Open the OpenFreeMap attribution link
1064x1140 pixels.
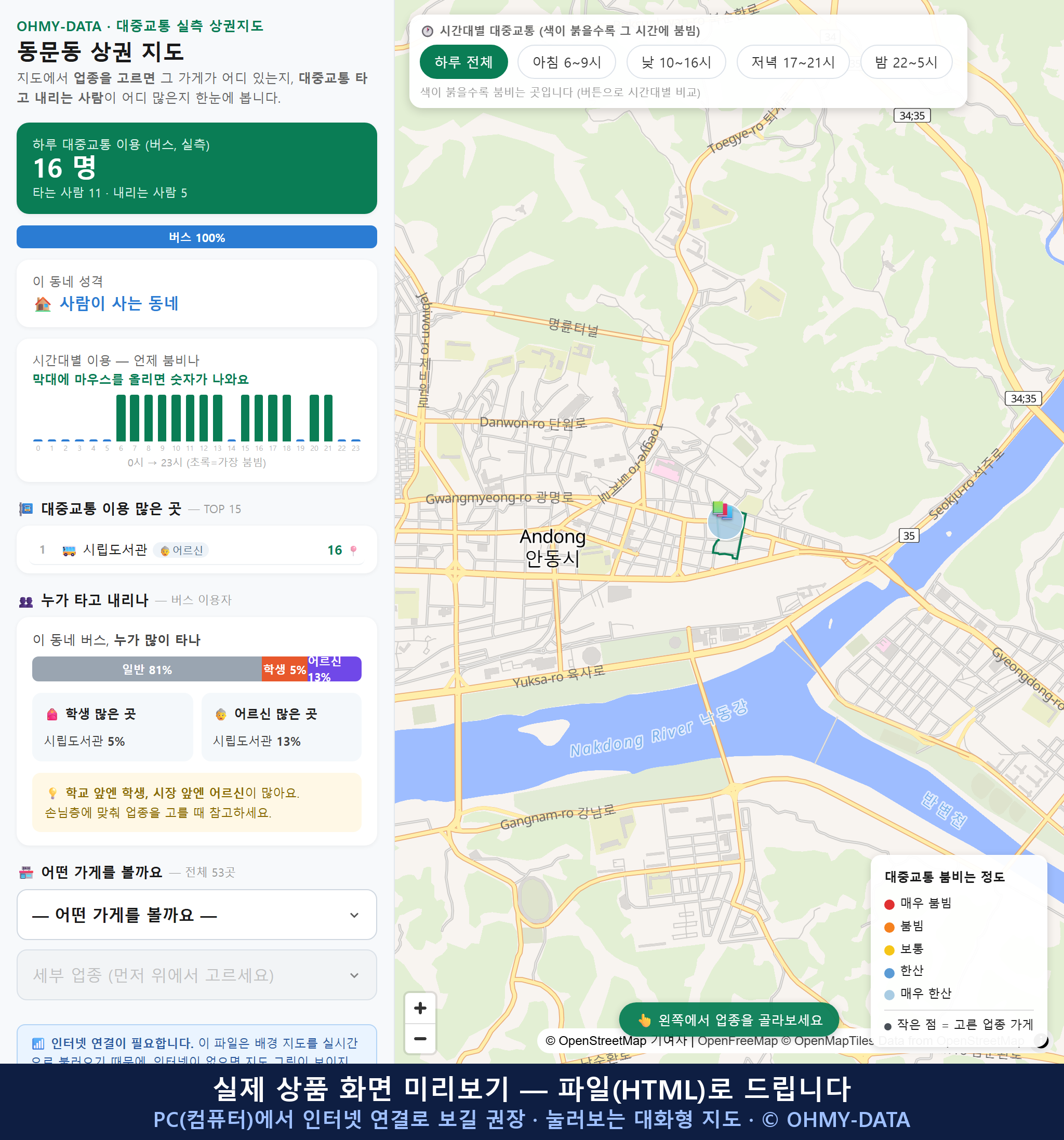coord(738,1041)
